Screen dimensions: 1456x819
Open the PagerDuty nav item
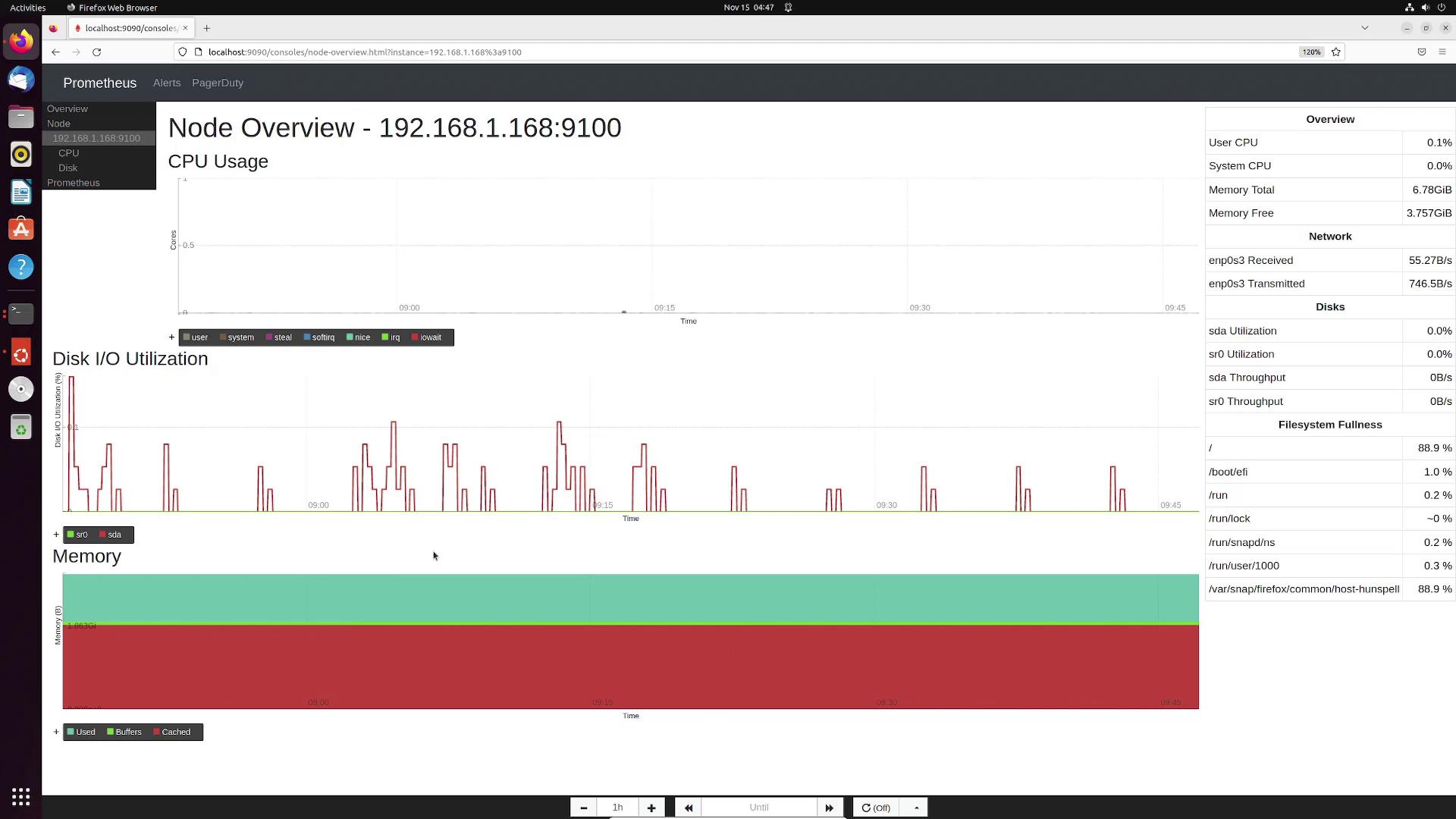218,83
